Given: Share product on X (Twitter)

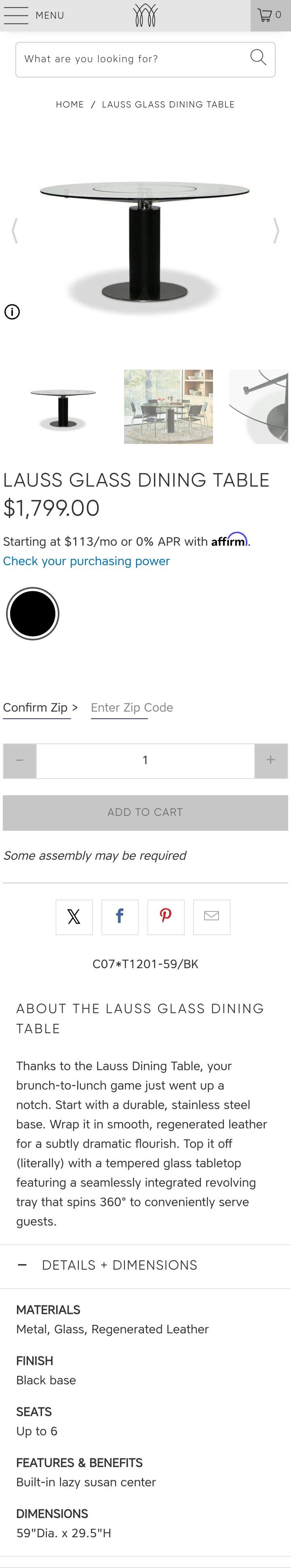Looking at the screenshot, I should 74,917.
